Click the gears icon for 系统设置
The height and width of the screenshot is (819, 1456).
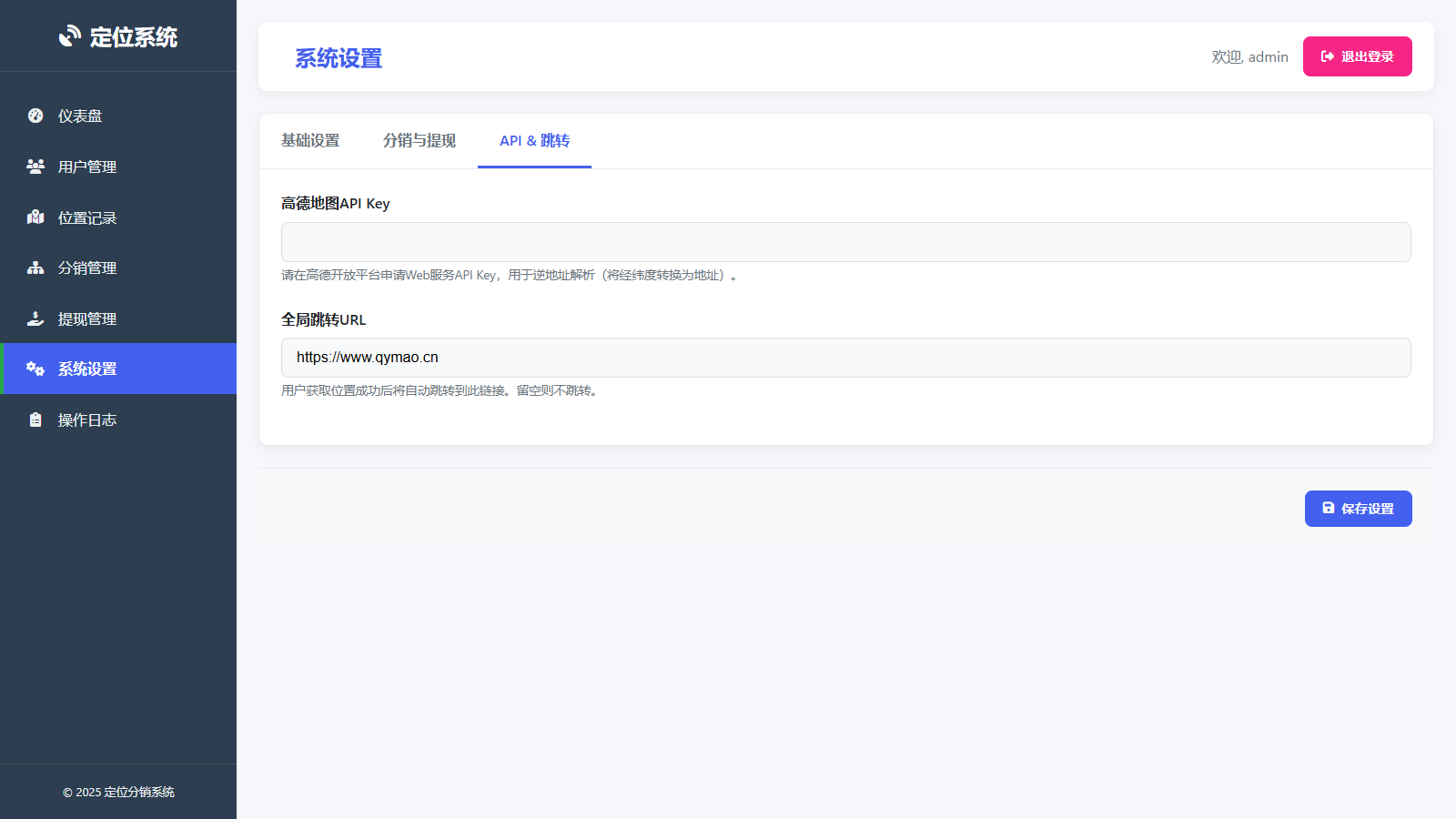coord(35,369)
